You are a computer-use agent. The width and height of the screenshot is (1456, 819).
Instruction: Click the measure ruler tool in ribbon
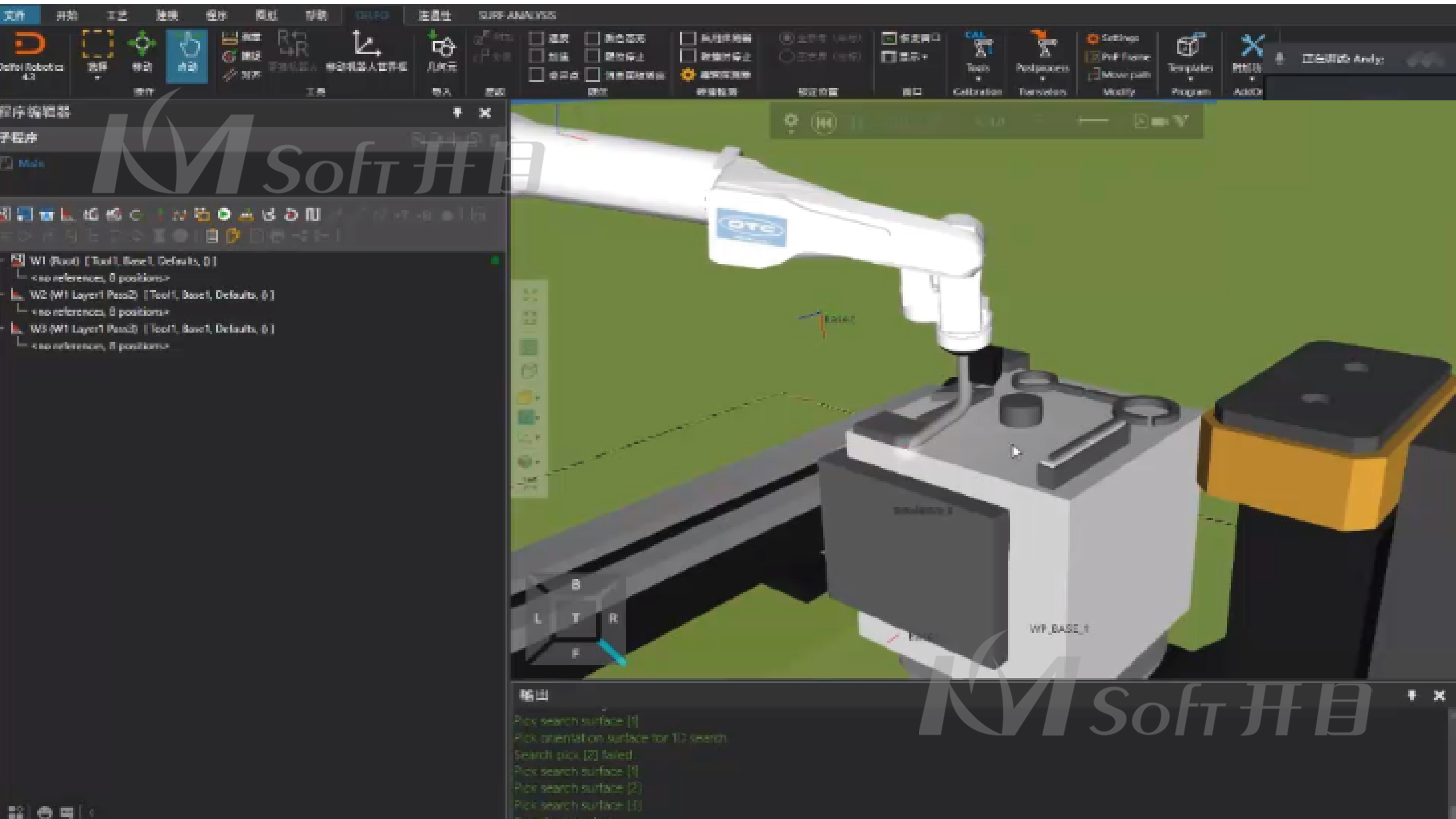241,38
